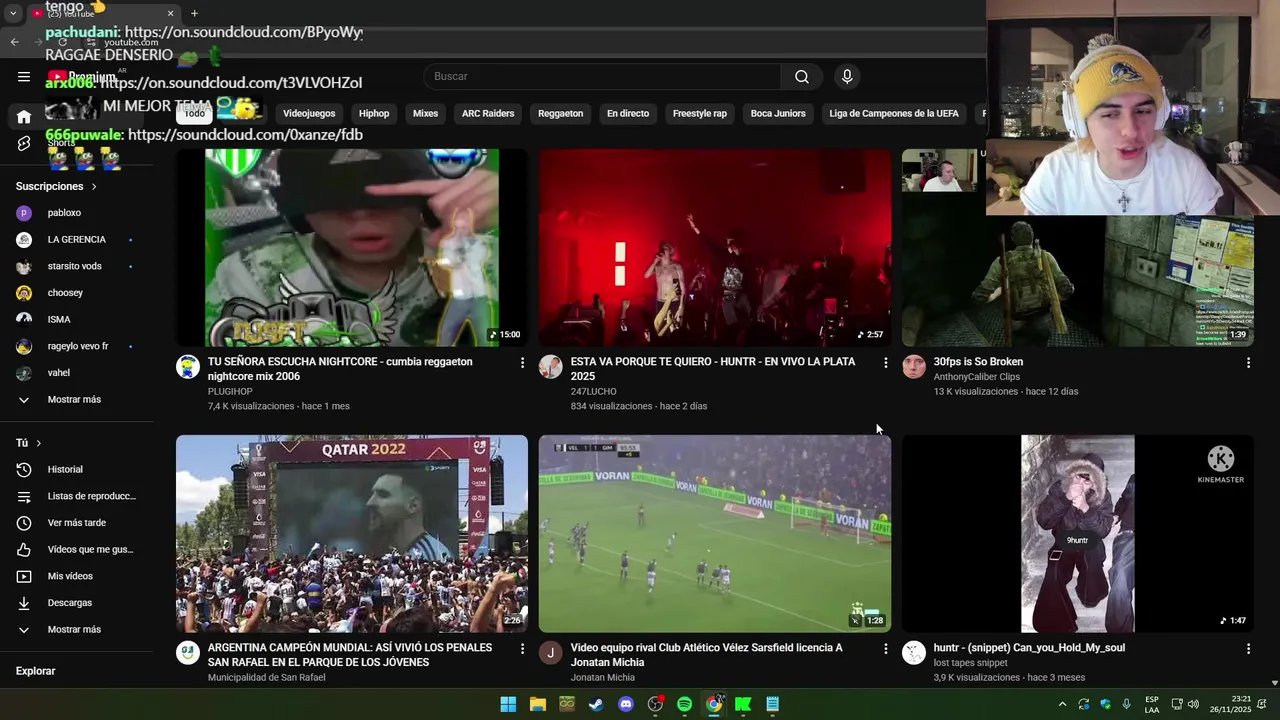Play ARGENTINA CAMPEÓN MUNDIAL Qatar thumbnail
Screen dimensions: 1280x720
click(x=352, y=534)
